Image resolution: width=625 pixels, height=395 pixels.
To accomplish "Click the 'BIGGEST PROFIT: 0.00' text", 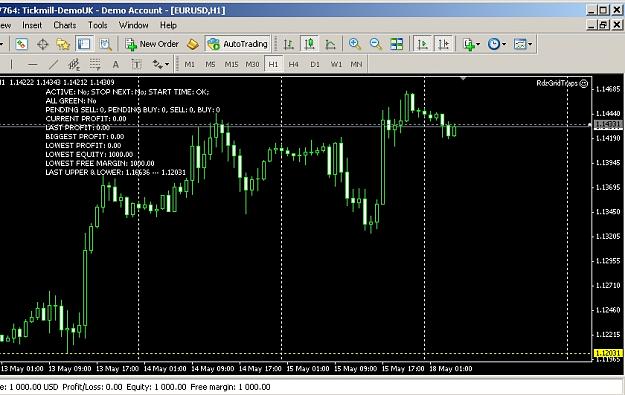I will [85, 137].
